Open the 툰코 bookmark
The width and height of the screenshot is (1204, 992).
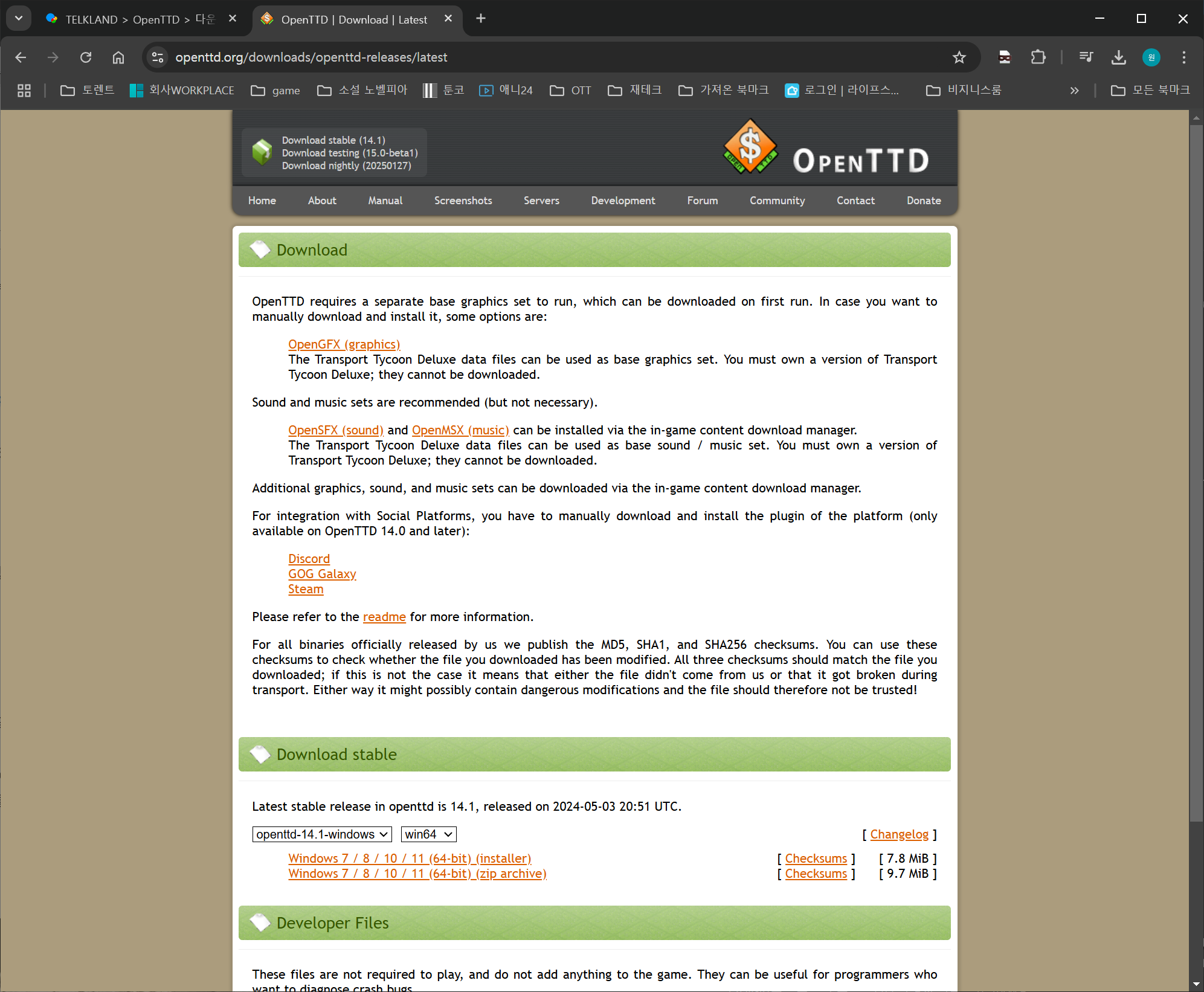(x=444, y=91)
